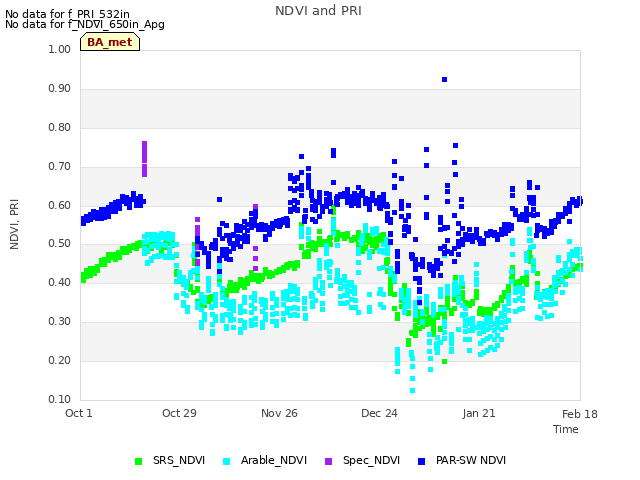The height and width of the screenshot is (480, 640).
Task: Click the isolated green point at 0.20
Action: [444, 362]
